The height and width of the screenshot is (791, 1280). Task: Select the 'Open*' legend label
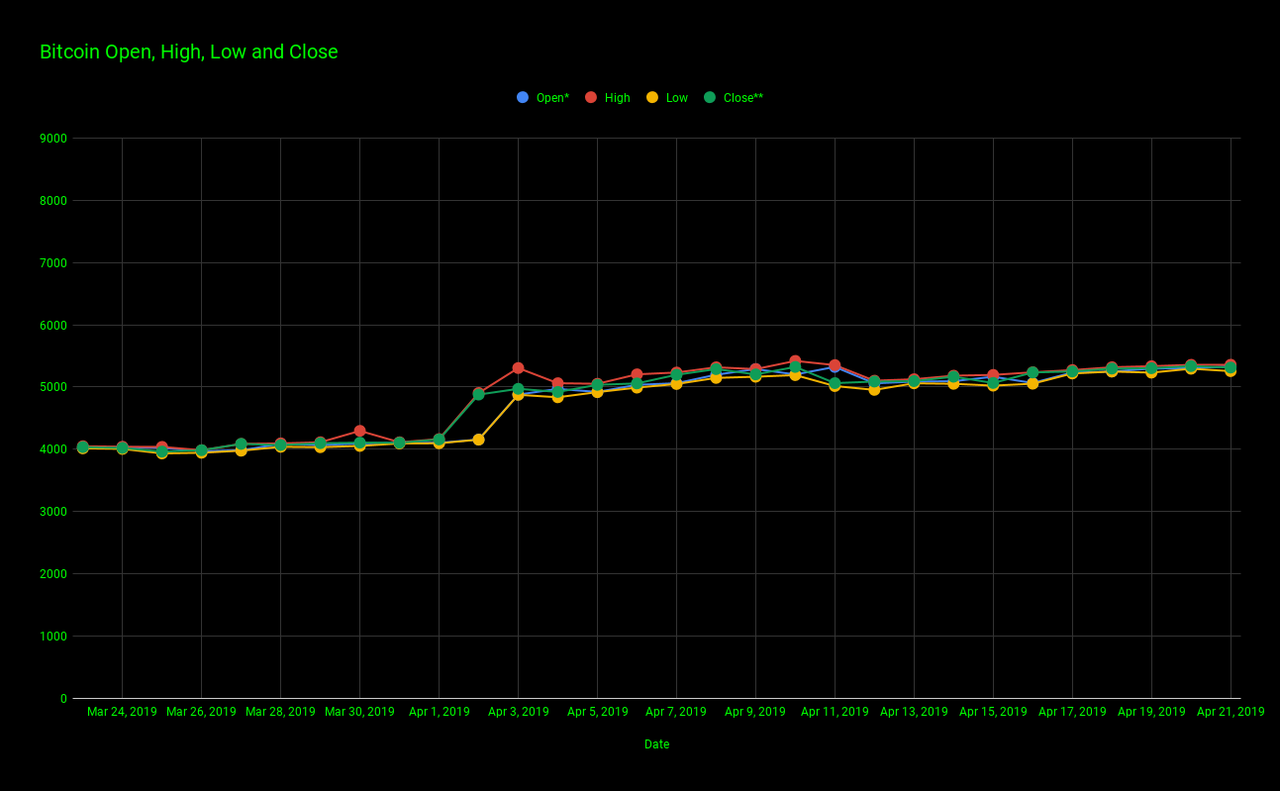click(553, 98)
